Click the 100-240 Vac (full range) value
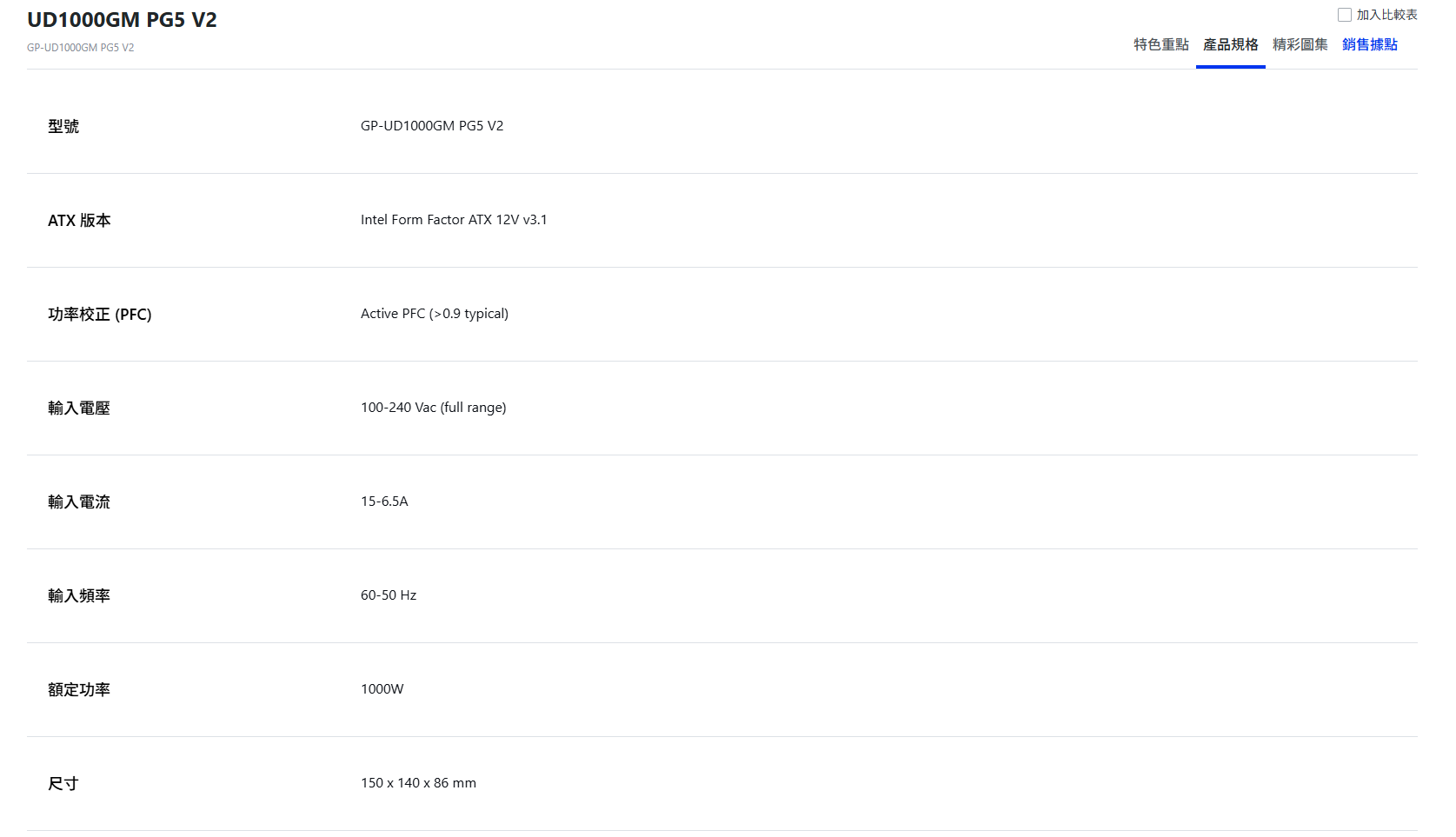 pyautogui.click(x=433, y=408)
